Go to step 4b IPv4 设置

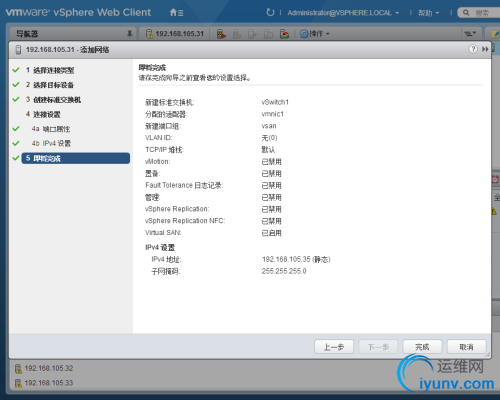pos(51,143)
